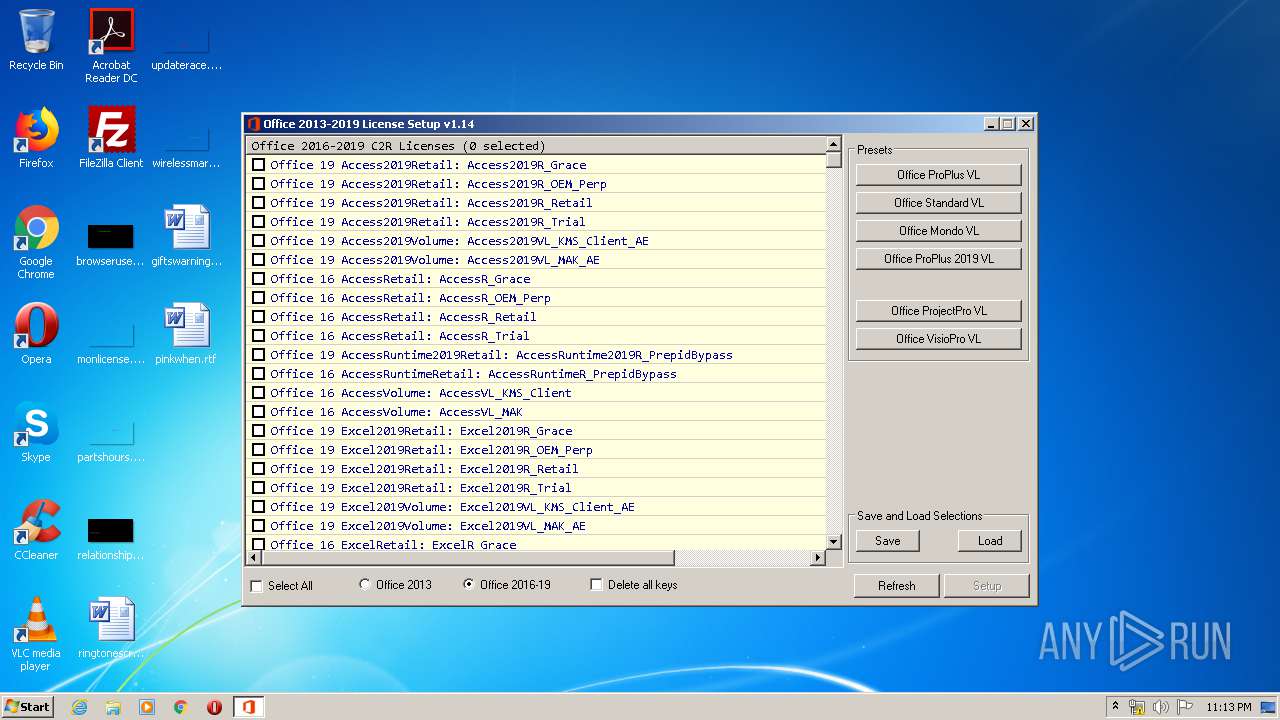Click the Office License Setup taskbar button
This screenshot has height=720, width=1280.
(x=249, y=707)
